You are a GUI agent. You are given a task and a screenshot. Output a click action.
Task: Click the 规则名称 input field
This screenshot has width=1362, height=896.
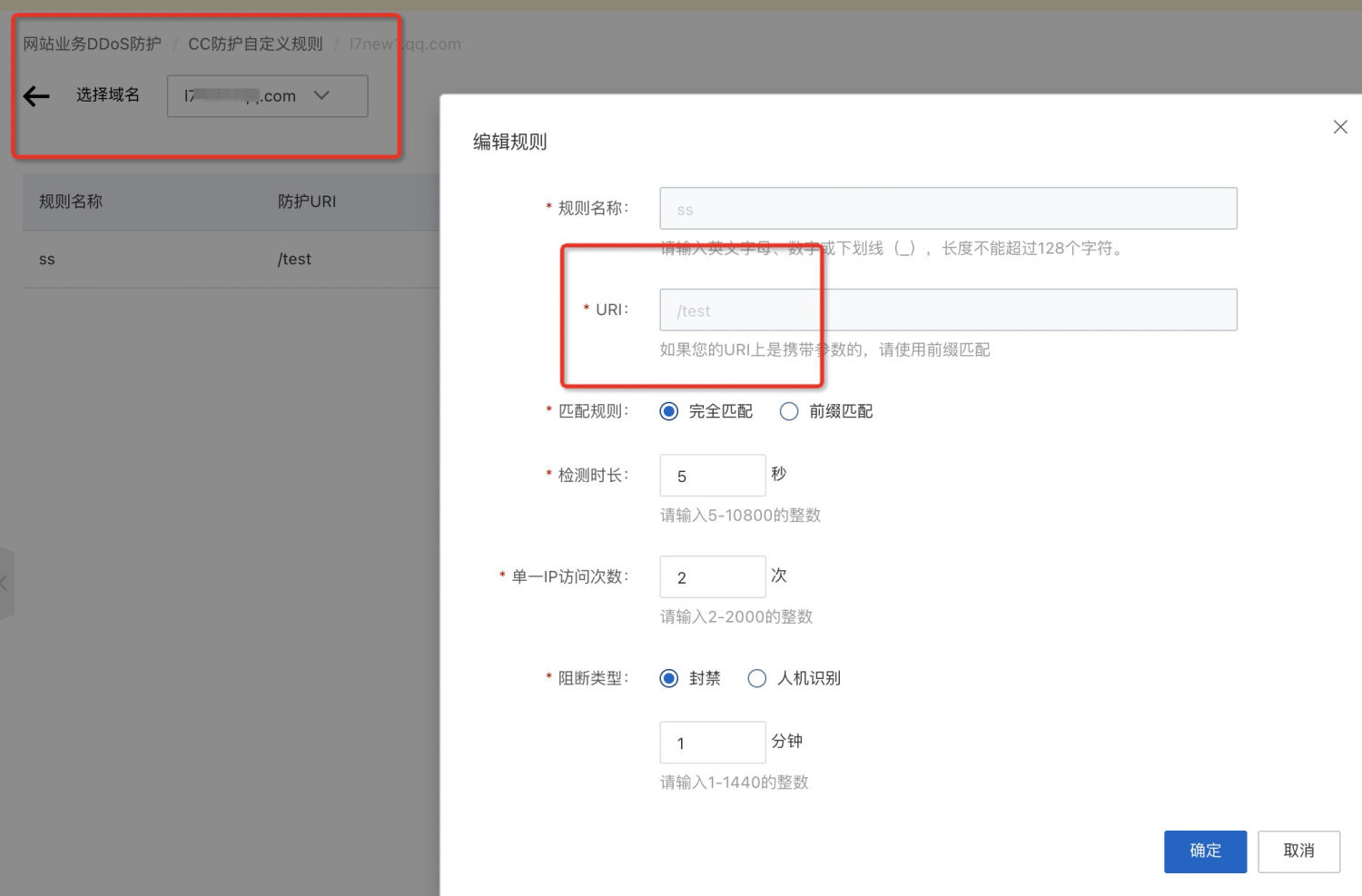948,208
